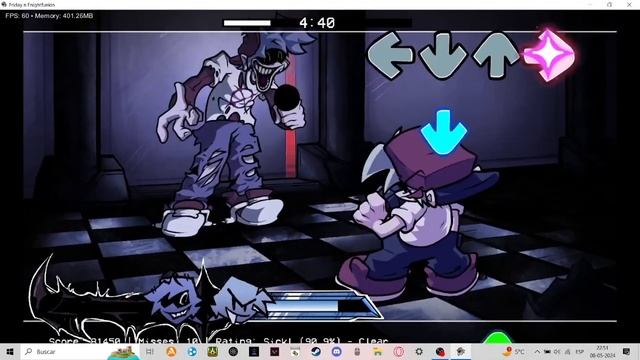The height and width of the screenshot is (360, 640).
Task: Click the FPS and Memory counter
Action: click(x=49, y=16)
